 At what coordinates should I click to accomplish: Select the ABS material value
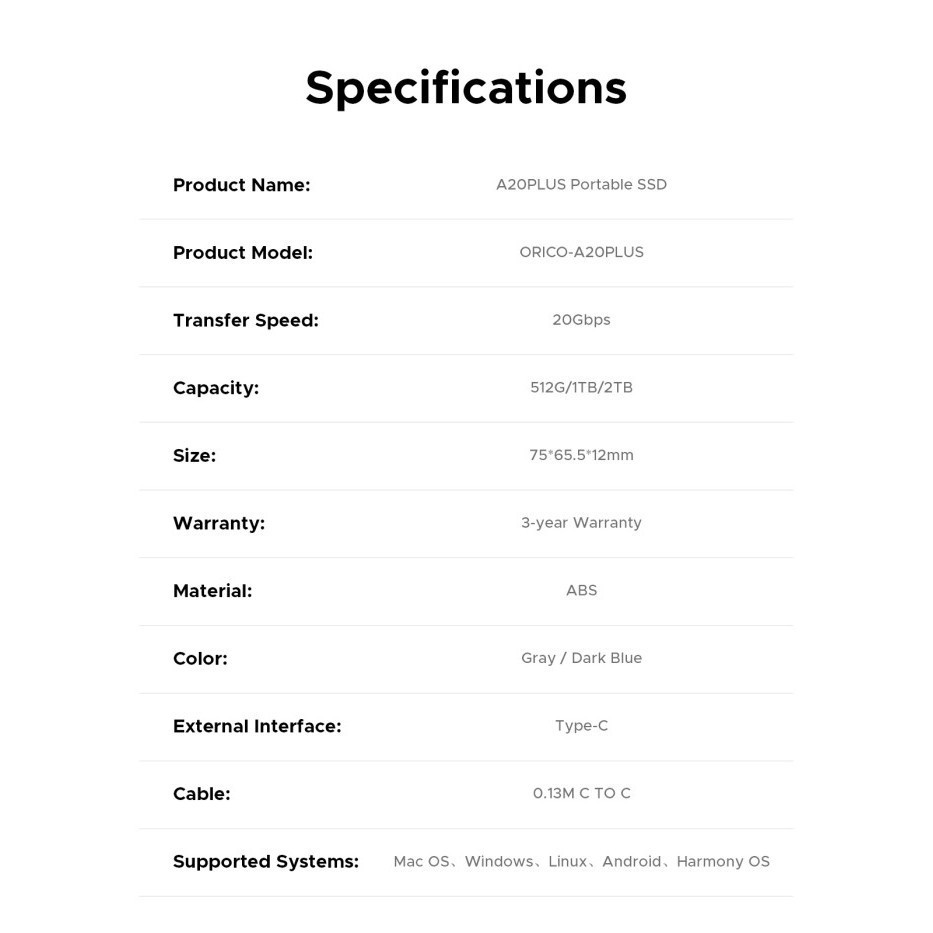(x=581, y=591)
